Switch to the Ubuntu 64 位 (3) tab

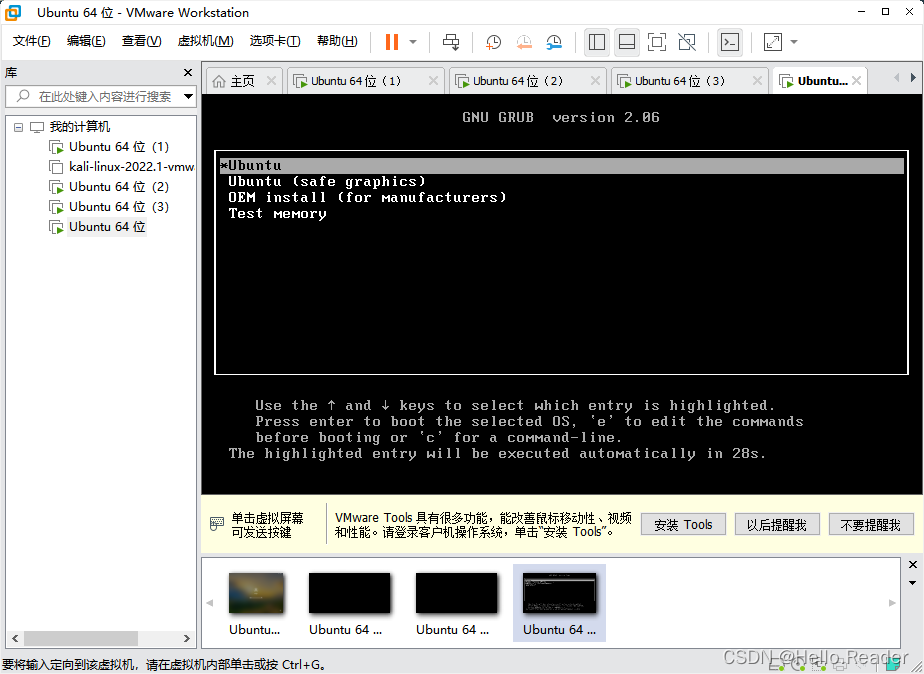(679, 81)
